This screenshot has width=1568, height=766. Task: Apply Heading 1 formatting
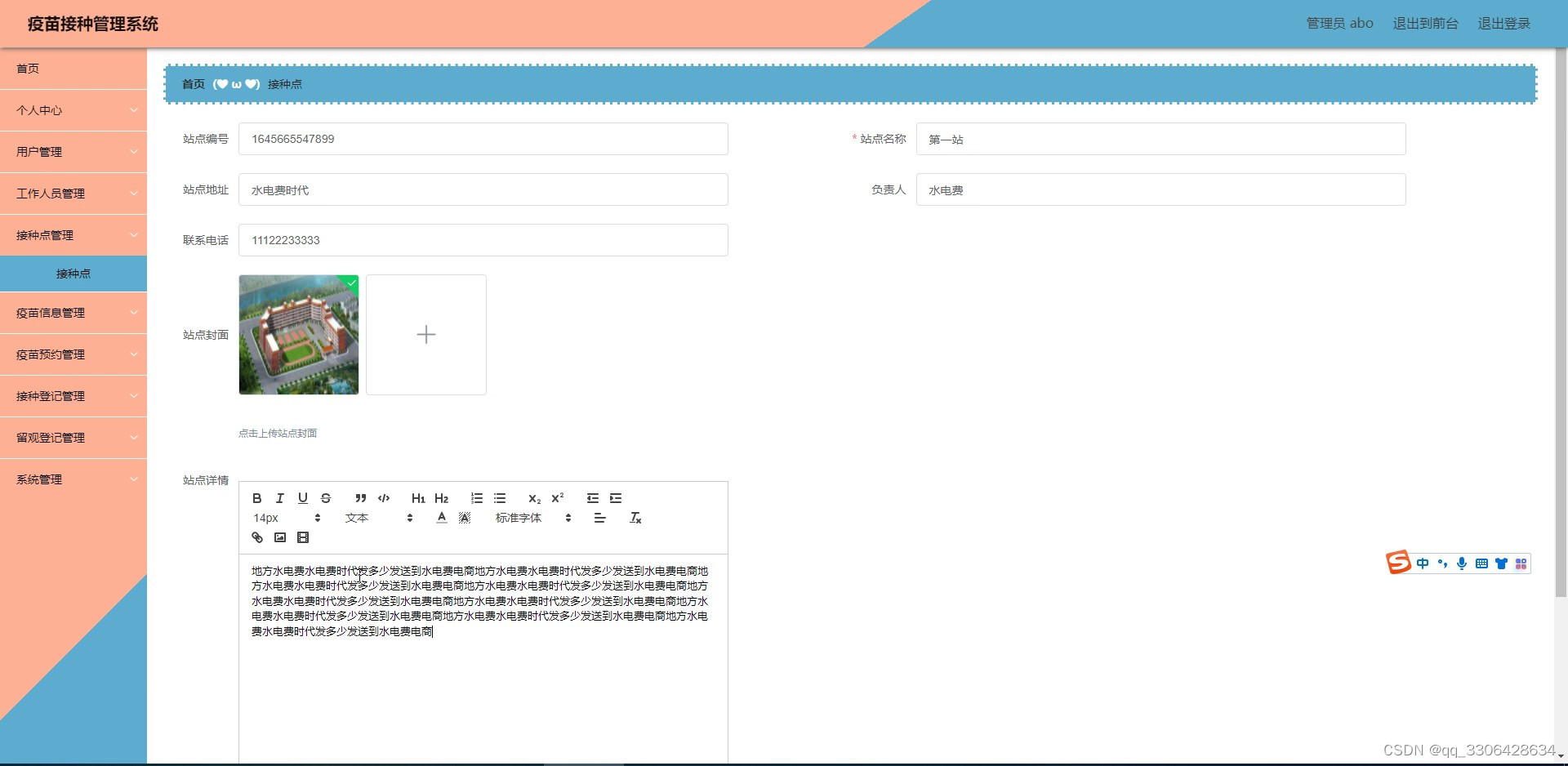418,498
